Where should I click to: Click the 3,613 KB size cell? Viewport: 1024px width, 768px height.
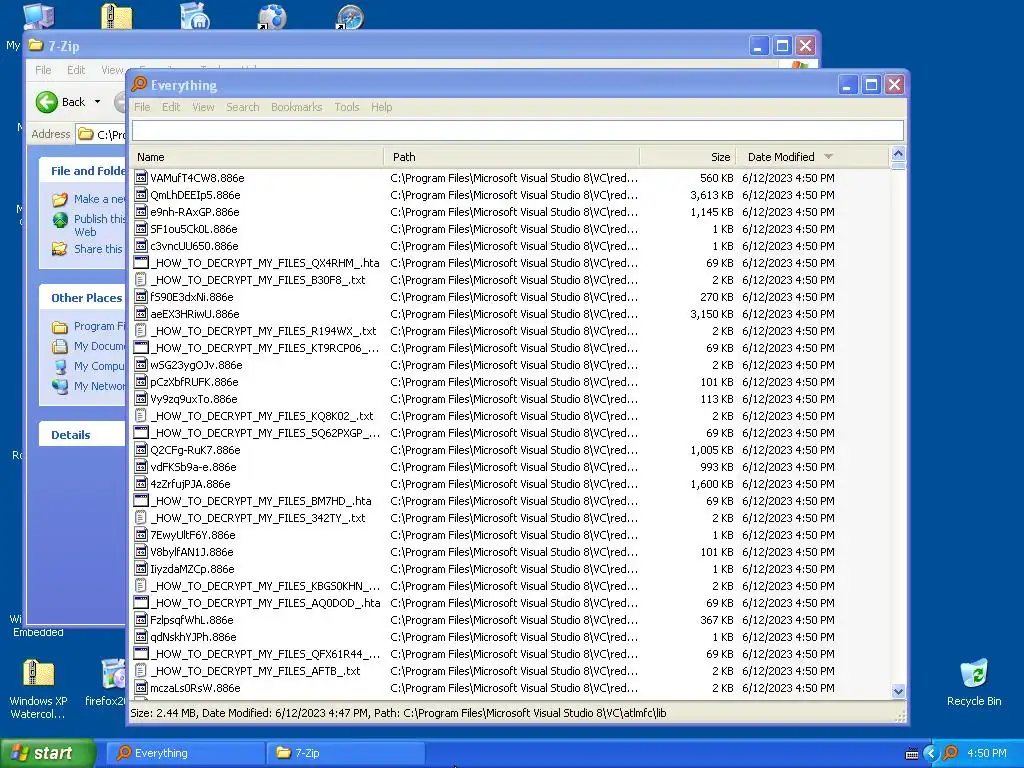[x=711, y=195]
